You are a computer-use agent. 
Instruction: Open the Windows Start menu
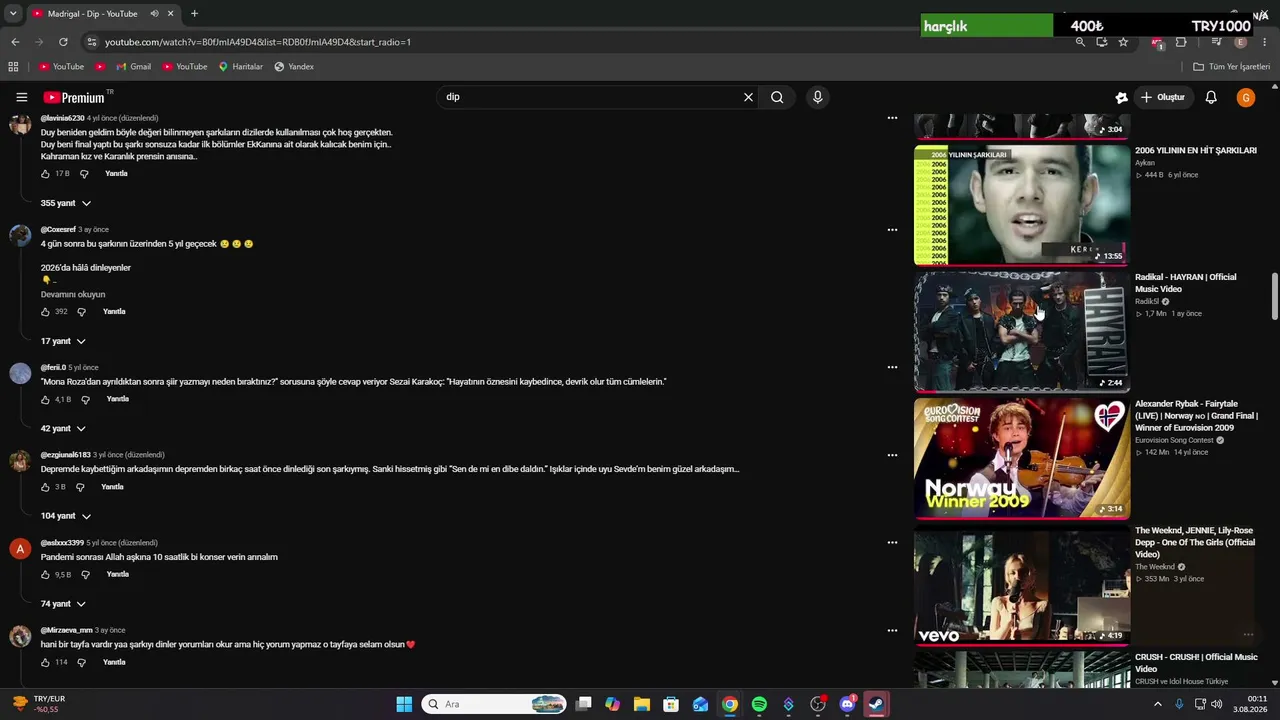point(404,704)
